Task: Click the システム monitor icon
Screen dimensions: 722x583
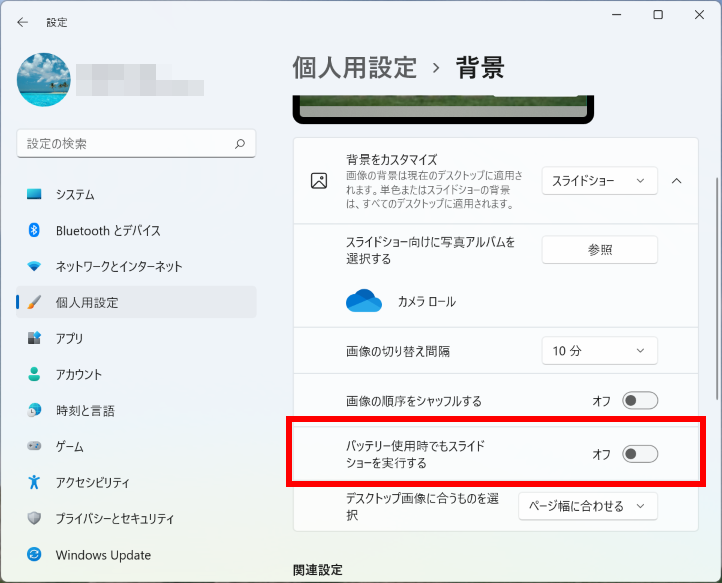Action: pyautogui.click(x=34, y=194)
